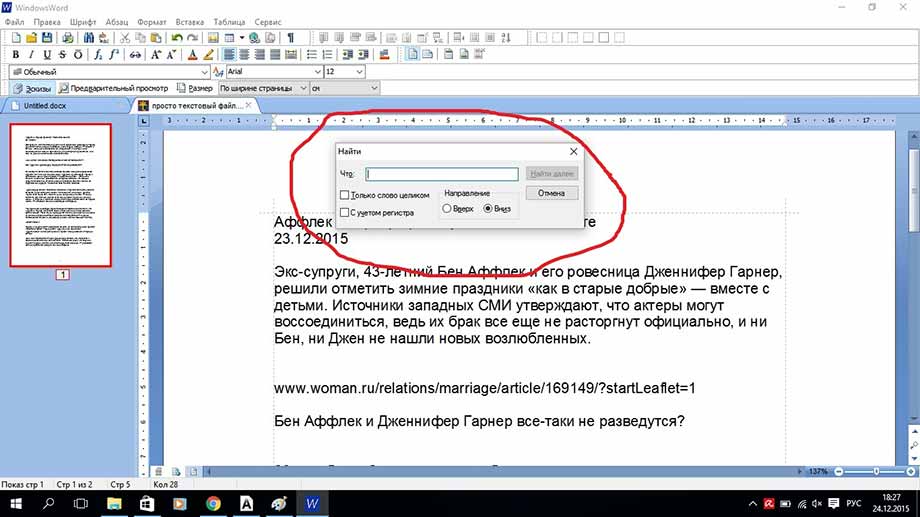Select 'Вниз' search direction

[488, 208]
